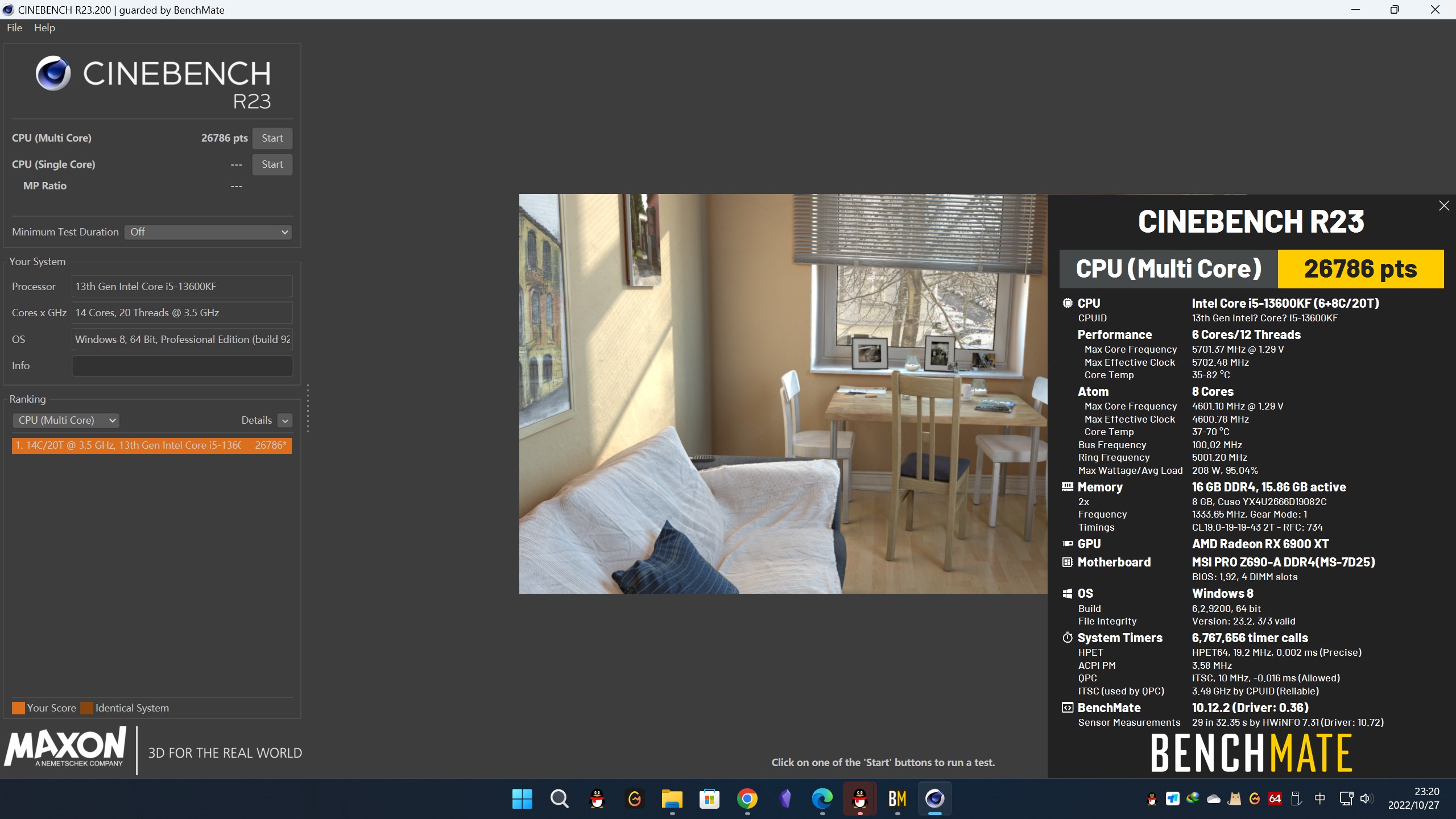The image size is (1456, 819).
Task: Click the Cores x GHz field
Action: (182, 313)
